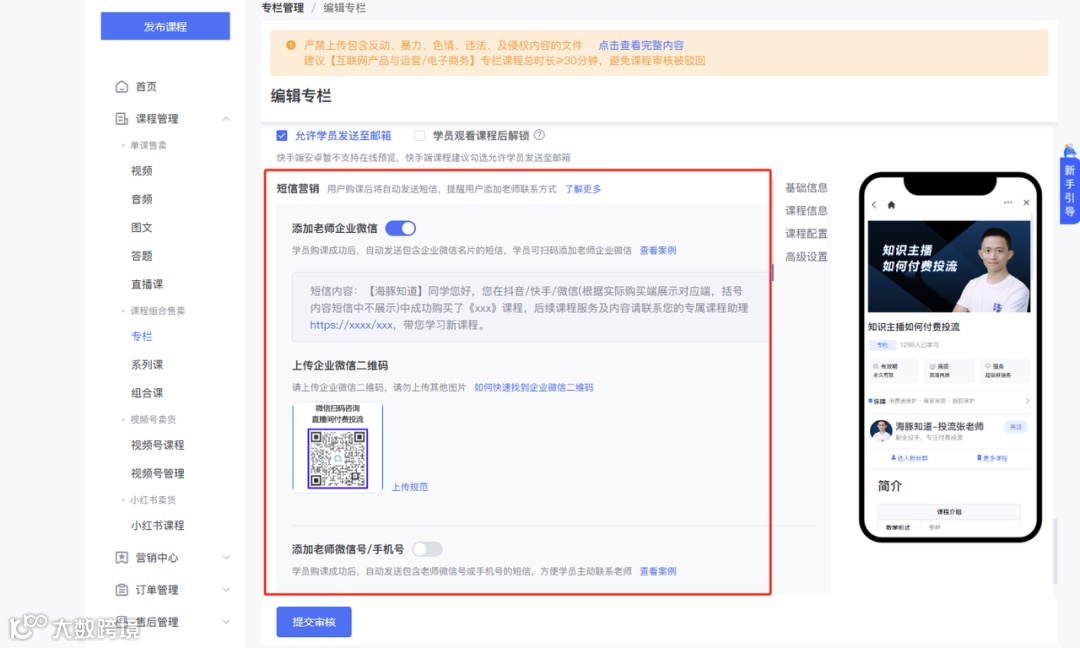Check 学员观看课程后解锁 checkbox
Viewport: 1080px width, 648px height.
pos(419,135)
